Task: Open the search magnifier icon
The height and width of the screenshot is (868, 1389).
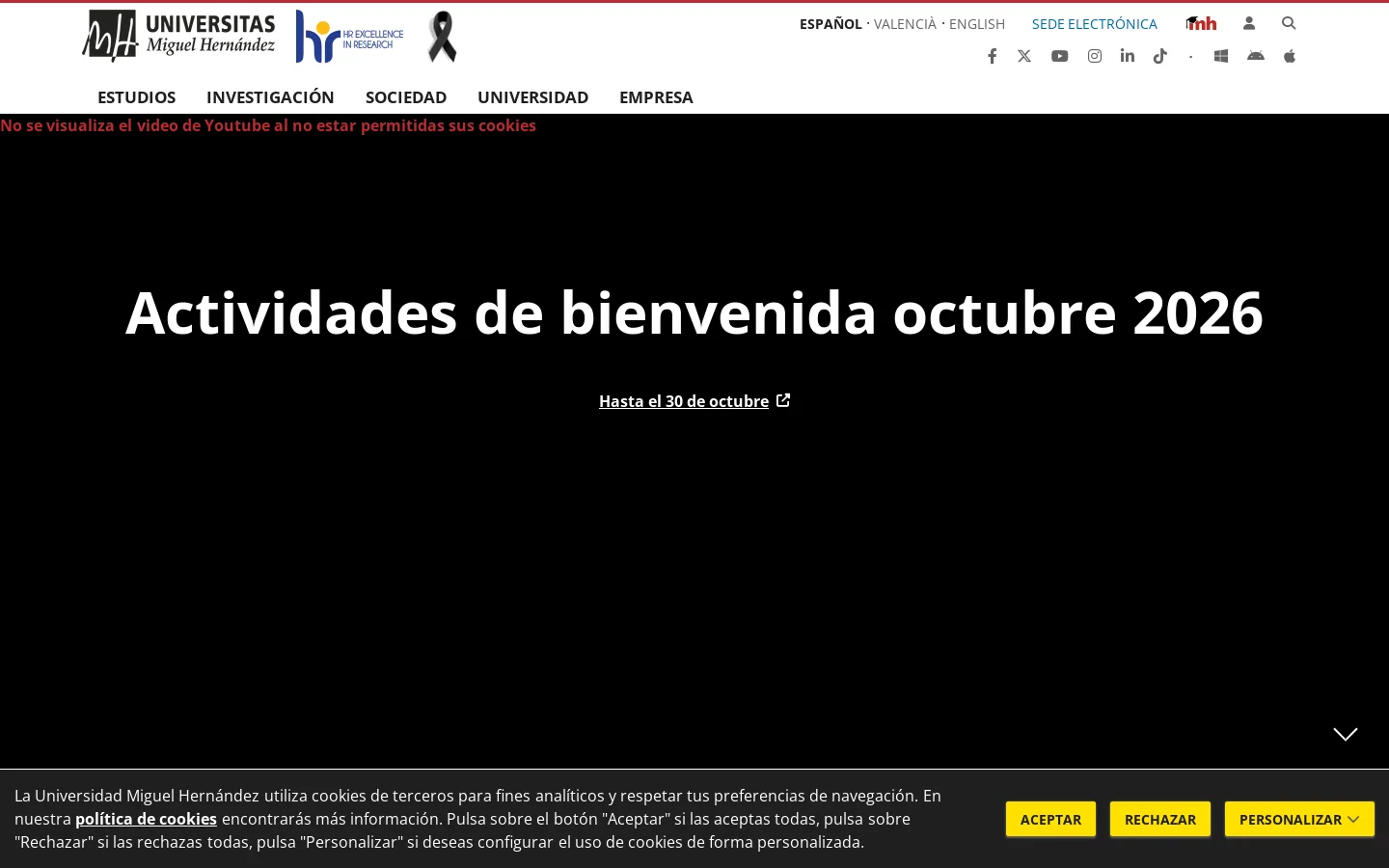Action: click(1289, 23)
